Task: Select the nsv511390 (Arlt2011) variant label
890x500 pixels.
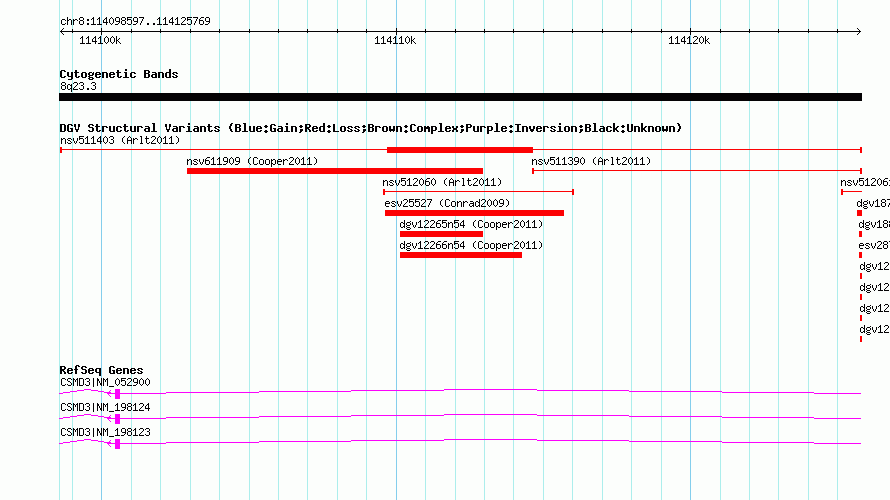Action: (x=591, y=161)
